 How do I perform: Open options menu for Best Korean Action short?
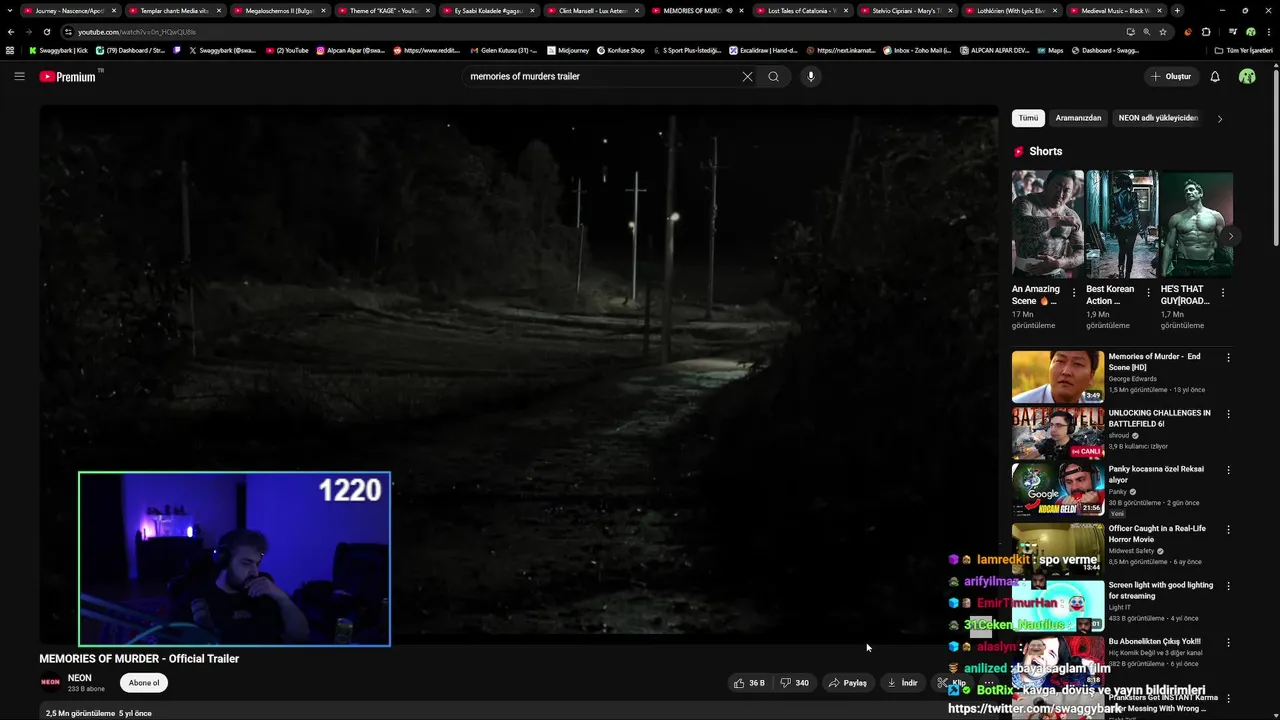click(x=1148, y=293)
